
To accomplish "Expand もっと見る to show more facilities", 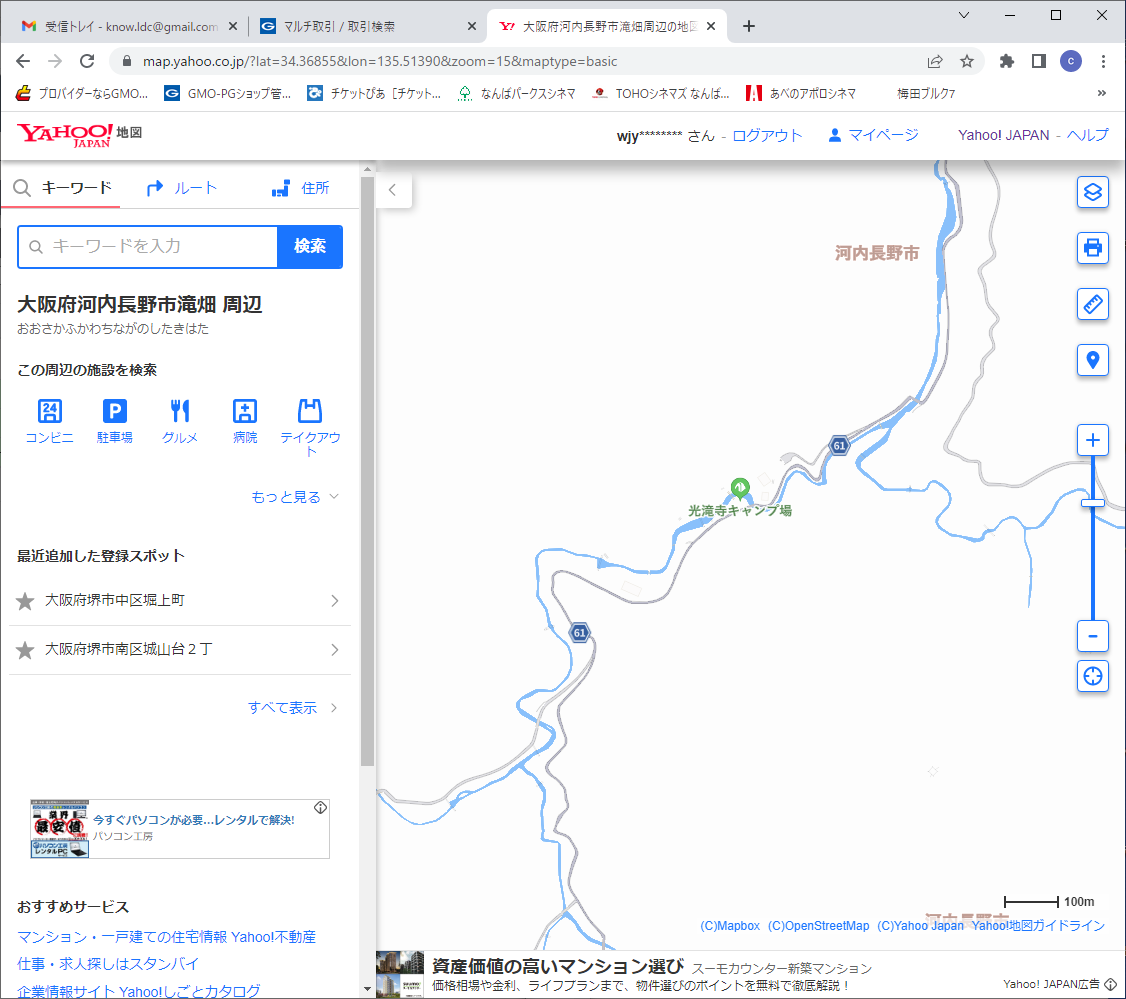I will [295, 497].
